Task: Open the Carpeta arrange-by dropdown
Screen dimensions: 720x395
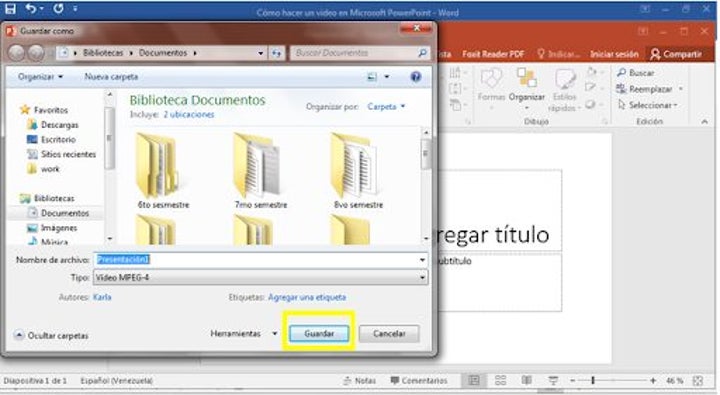Action: (x=386, y=107)
